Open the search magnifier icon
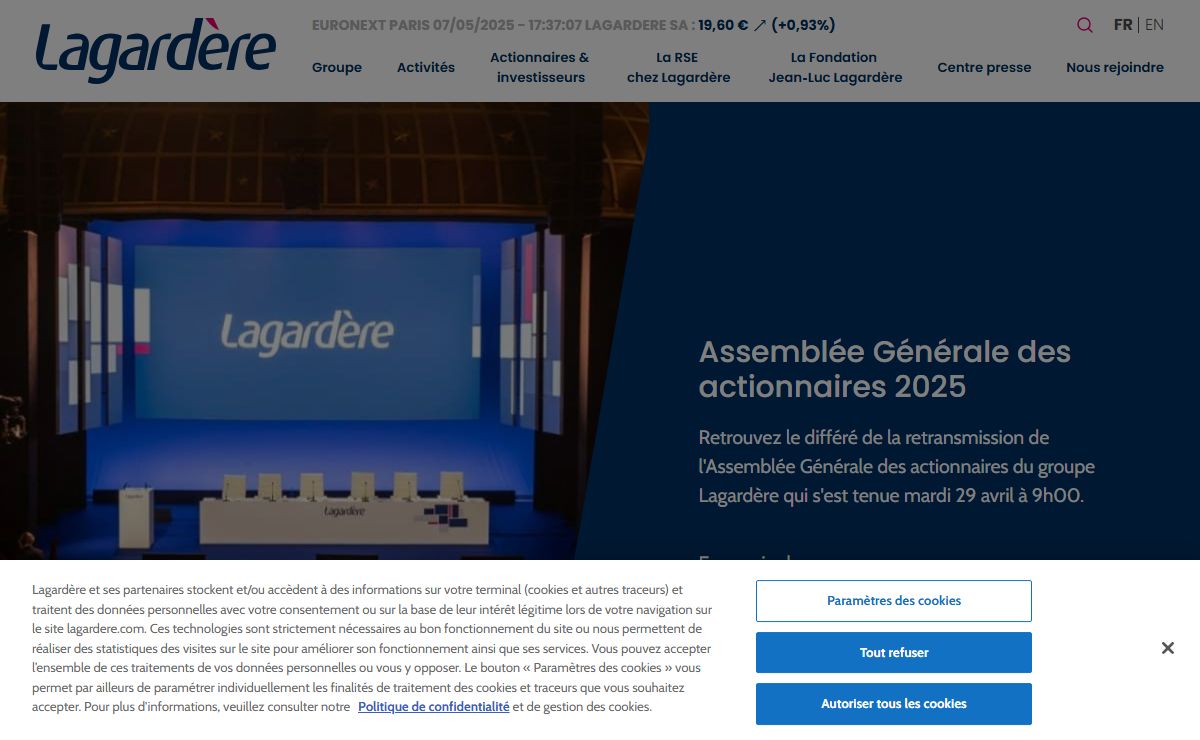 1084,25
